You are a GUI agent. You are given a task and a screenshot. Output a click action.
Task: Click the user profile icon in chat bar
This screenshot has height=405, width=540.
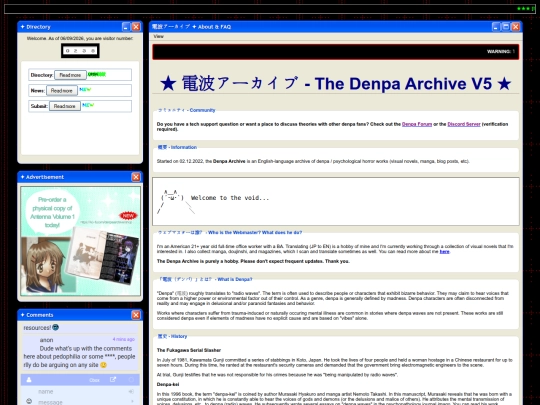tap(29, 380)
